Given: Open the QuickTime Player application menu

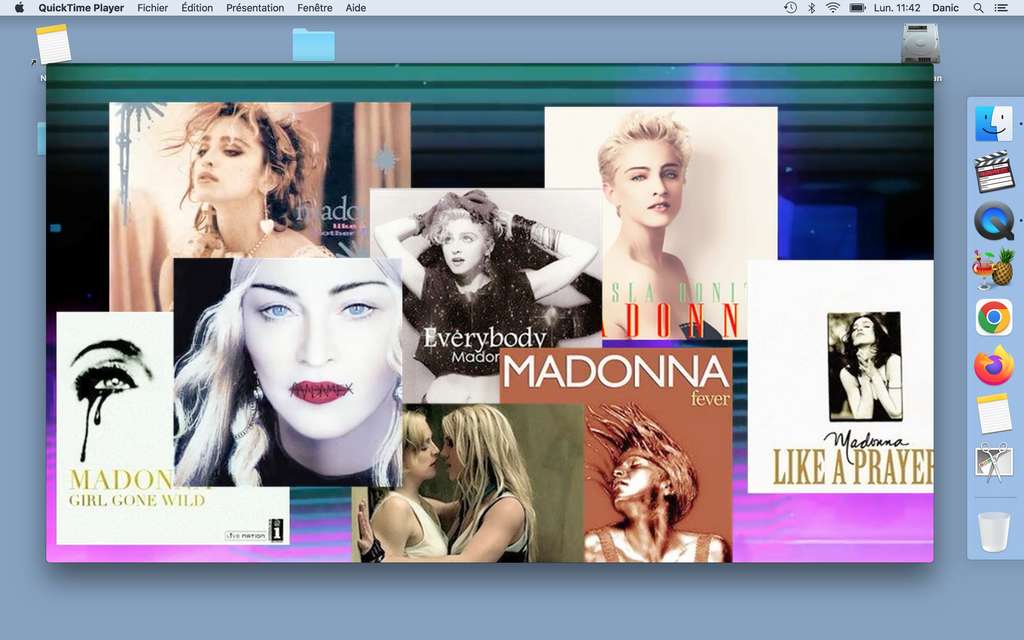Looking at the screenshot, I should [x=81, y=8].
